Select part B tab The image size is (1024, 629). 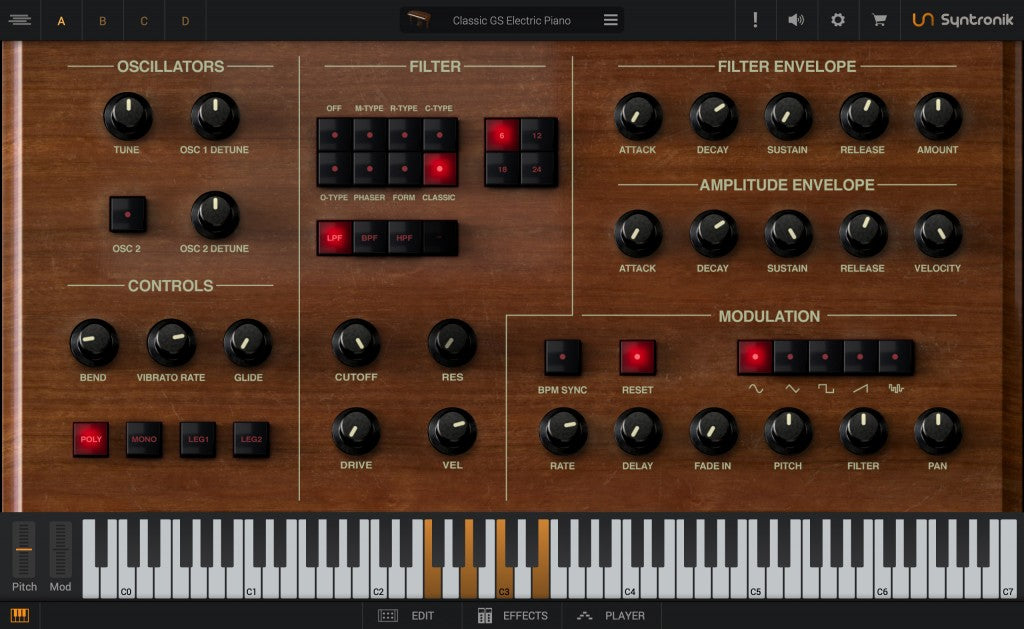(x=103, y=20)
